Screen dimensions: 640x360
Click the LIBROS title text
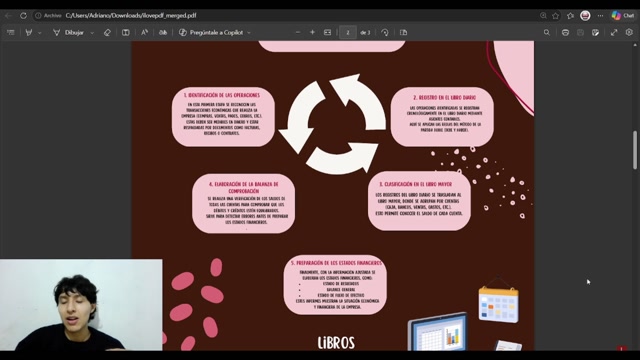336,342
